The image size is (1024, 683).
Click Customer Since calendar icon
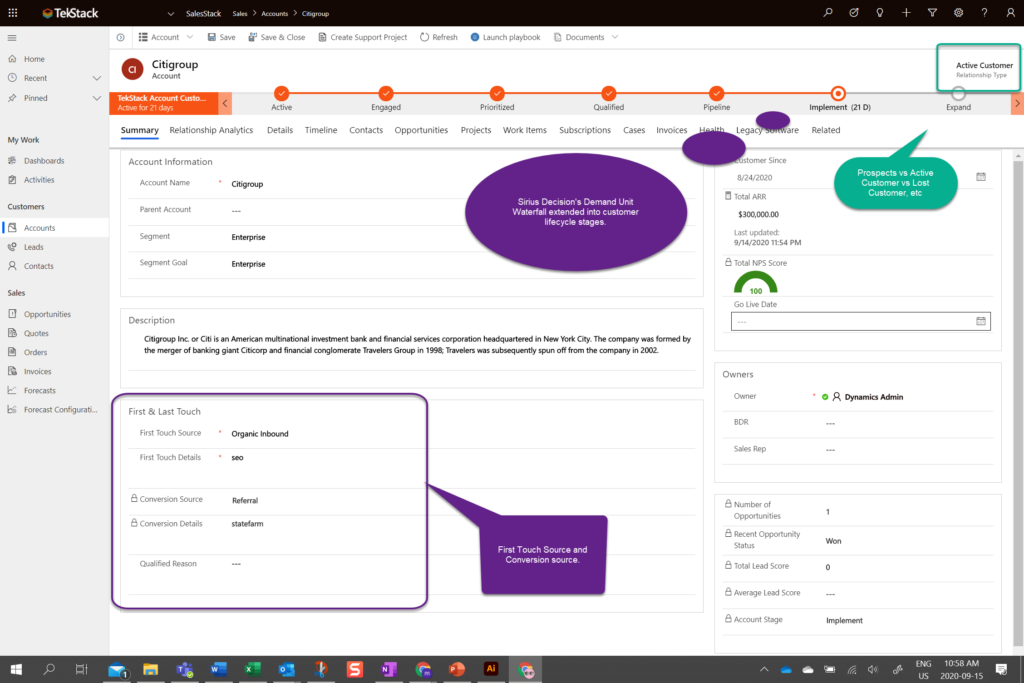coord(980,177)
